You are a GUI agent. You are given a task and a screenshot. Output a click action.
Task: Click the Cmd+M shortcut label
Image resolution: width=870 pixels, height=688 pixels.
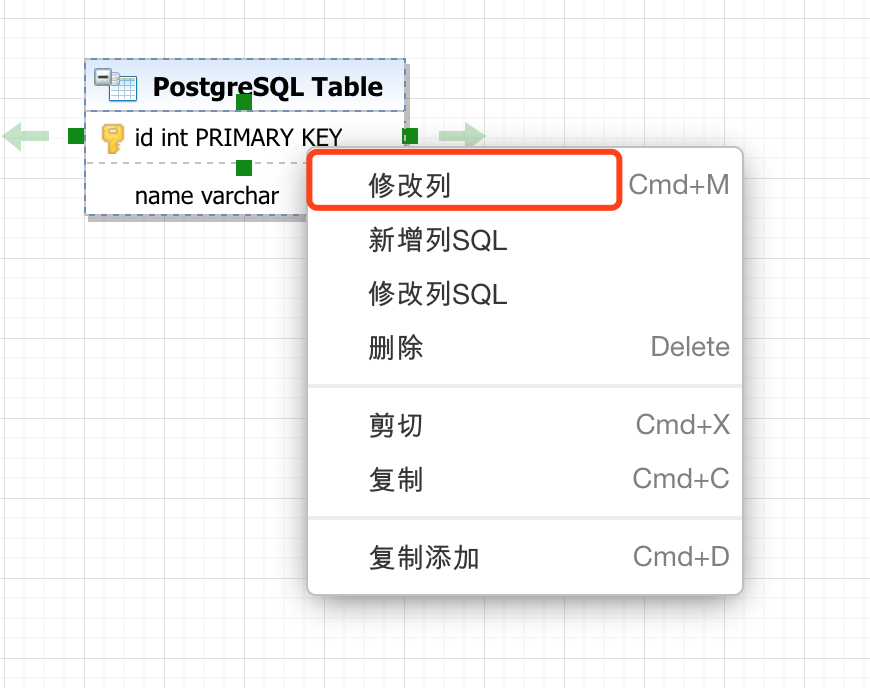679,184
